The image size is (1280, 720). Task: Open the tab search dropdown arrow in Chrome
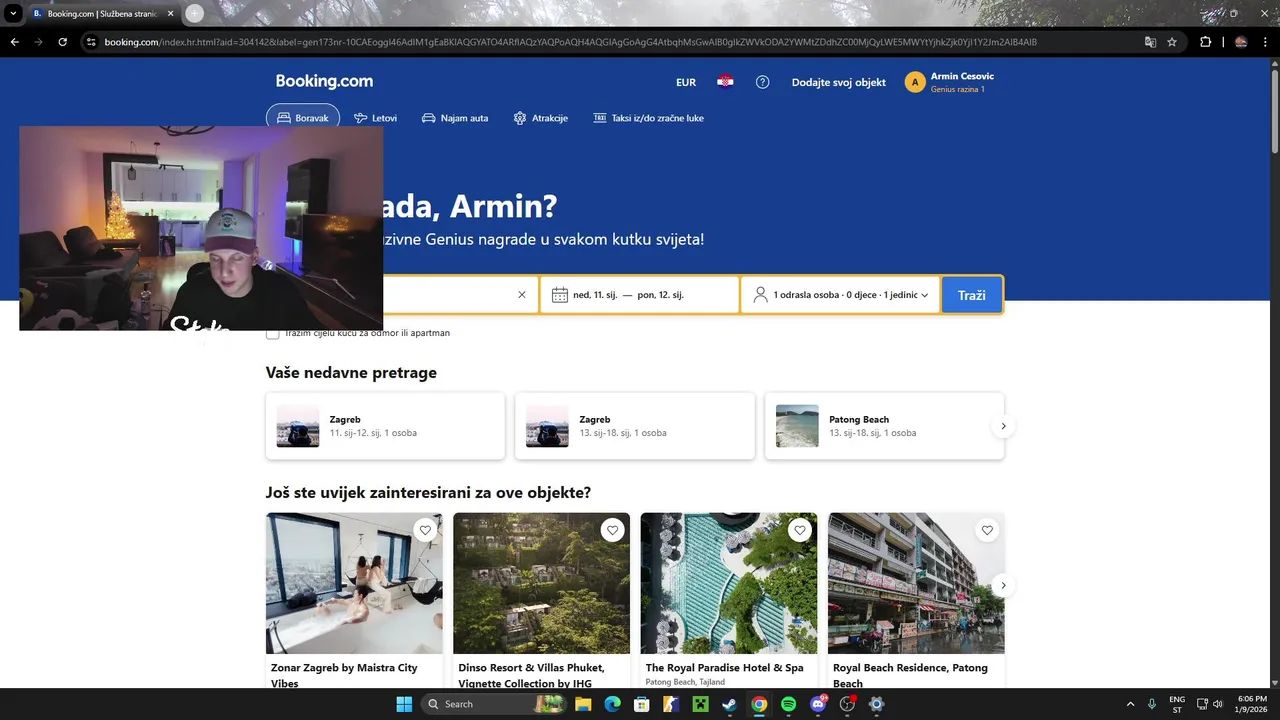pos(13,13)
